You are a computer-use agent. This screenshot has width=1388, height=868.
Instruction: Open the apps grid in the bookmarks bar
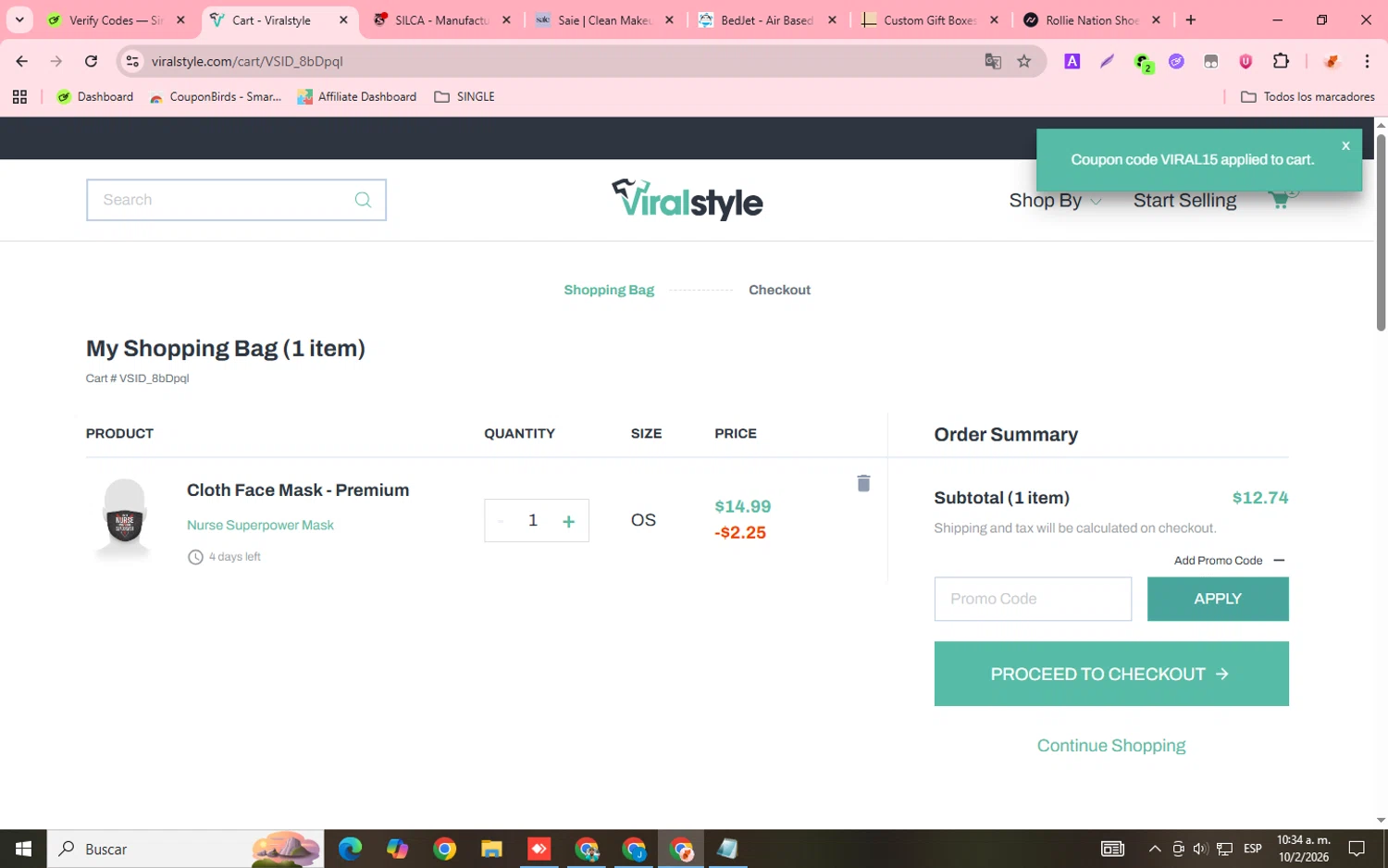point(19,96)
